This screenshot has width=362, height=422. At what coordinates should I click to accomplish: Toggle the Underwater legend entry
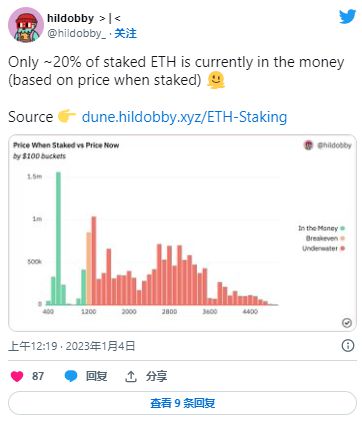click(323, 249)
